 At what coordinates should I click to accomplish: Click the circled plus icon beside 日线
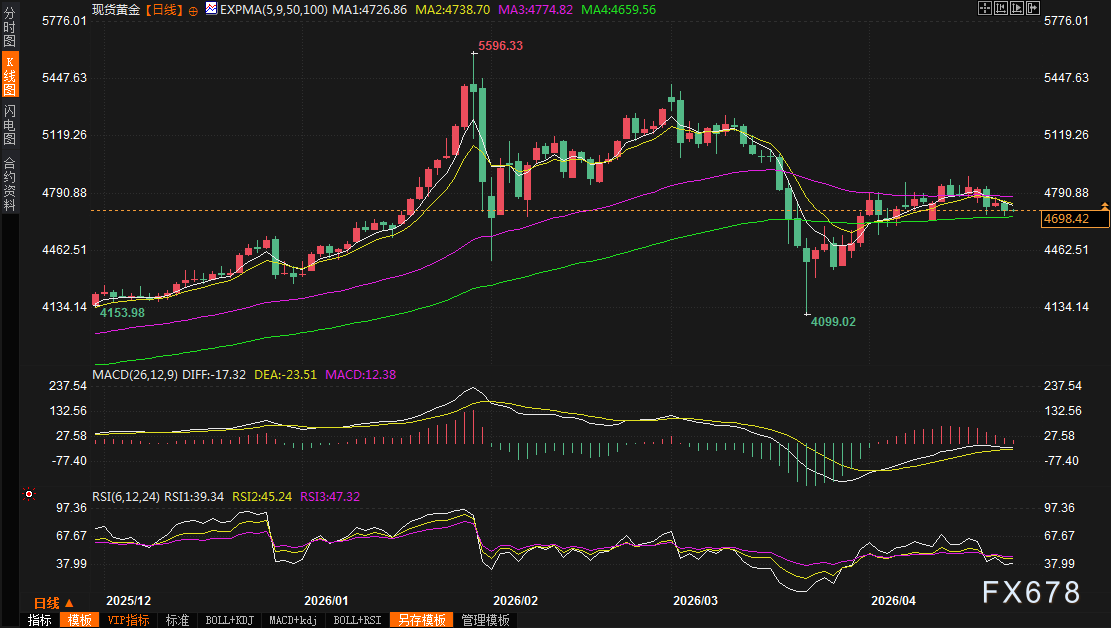(193, 9)
